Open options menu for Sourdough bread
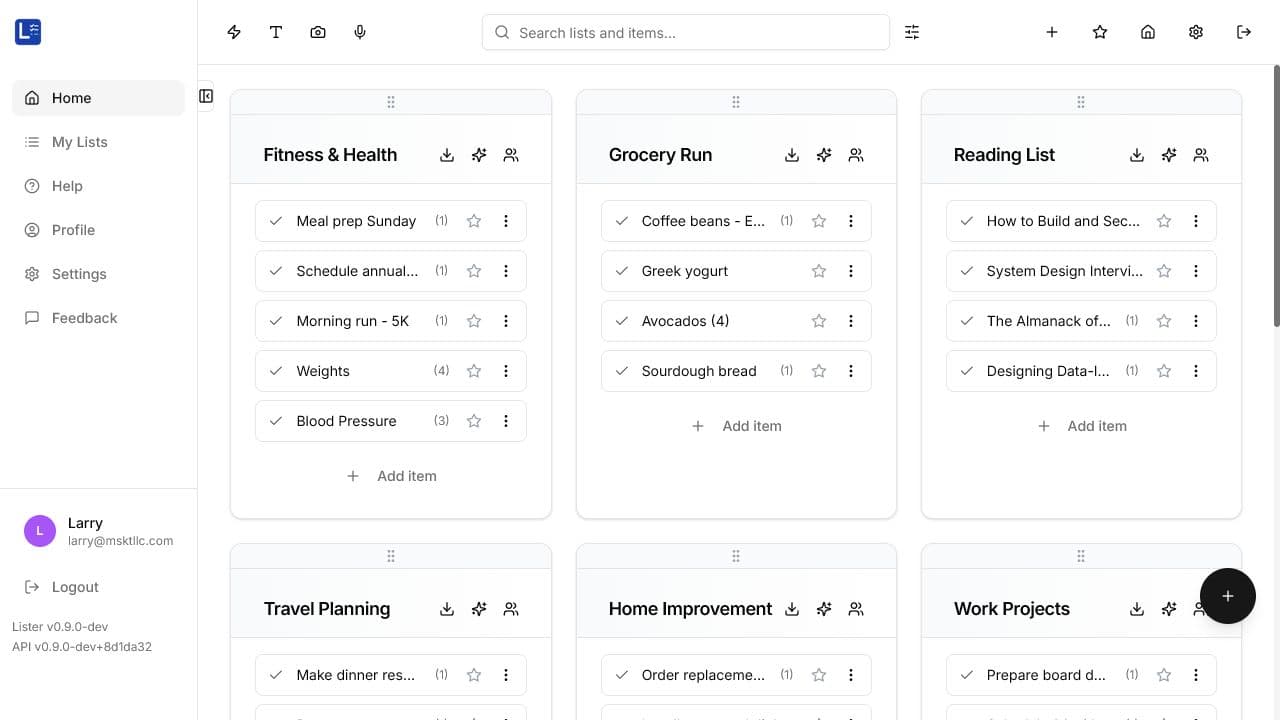 coord(851,371)
